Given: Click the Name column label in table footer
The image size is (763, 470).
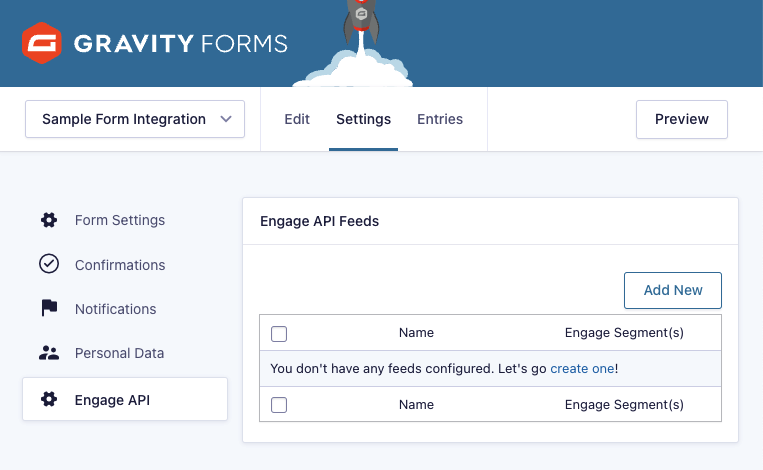Looking at the screenshot, I should click(x=417, y=405).
